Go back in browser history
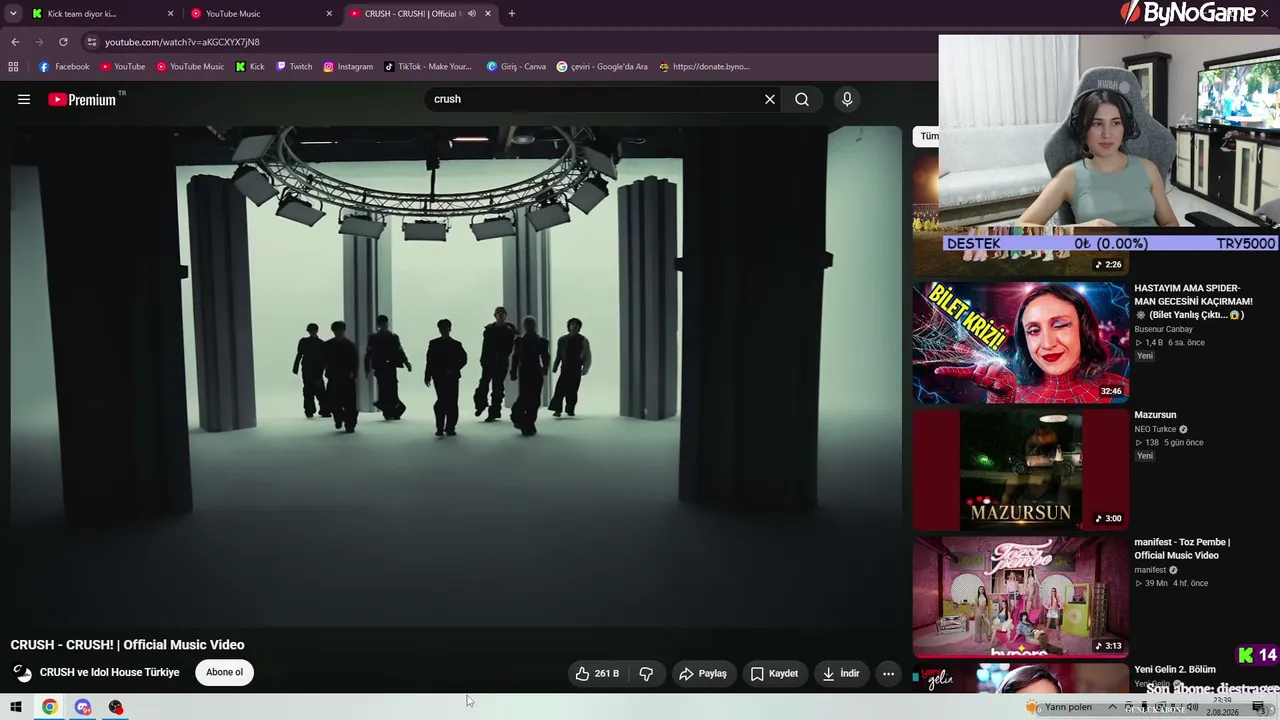This screenshot has height=720, width=1280. tap(15, 42)
